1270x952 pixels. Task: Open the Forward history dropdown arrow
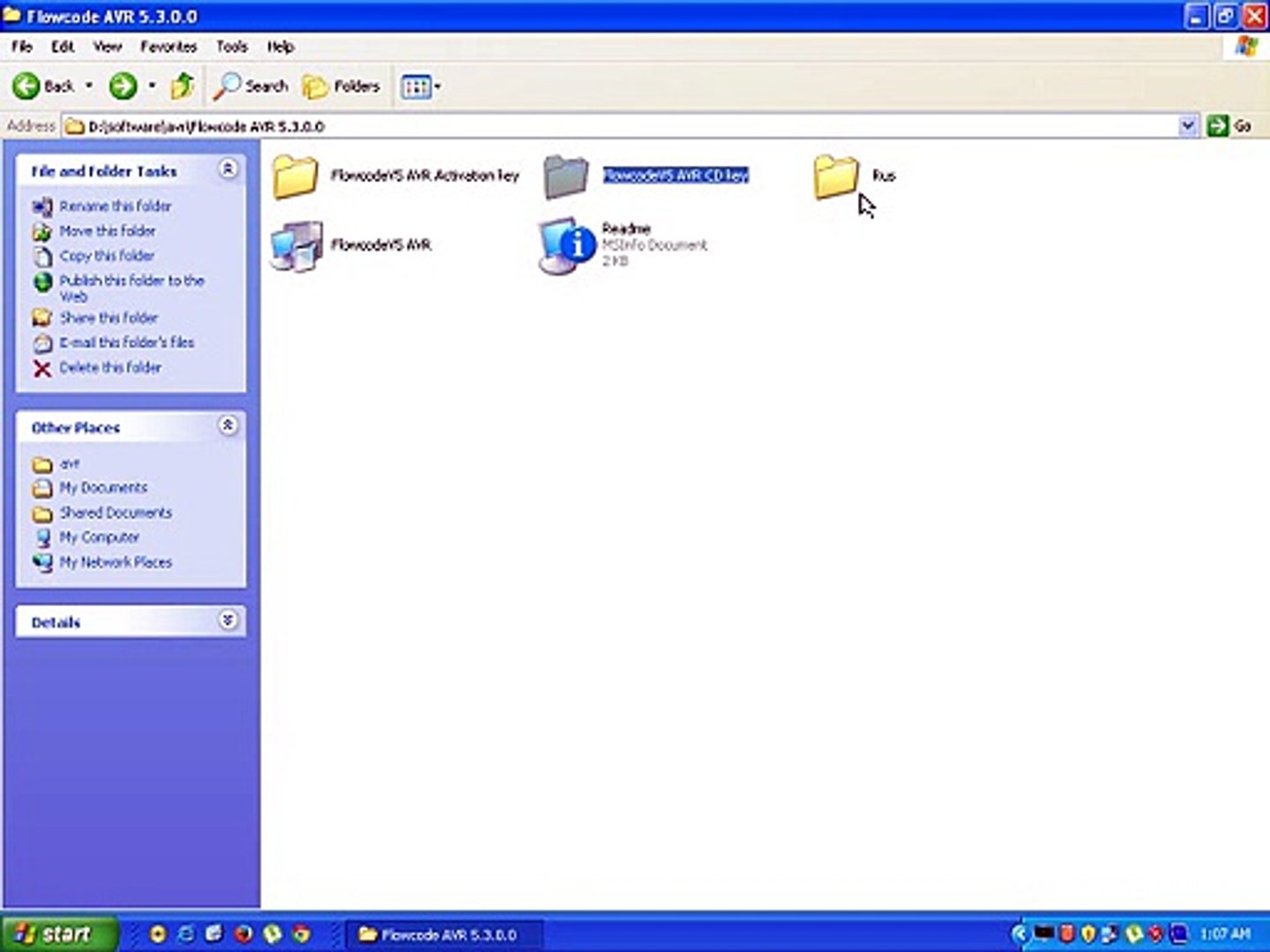[x=152, y=86]
